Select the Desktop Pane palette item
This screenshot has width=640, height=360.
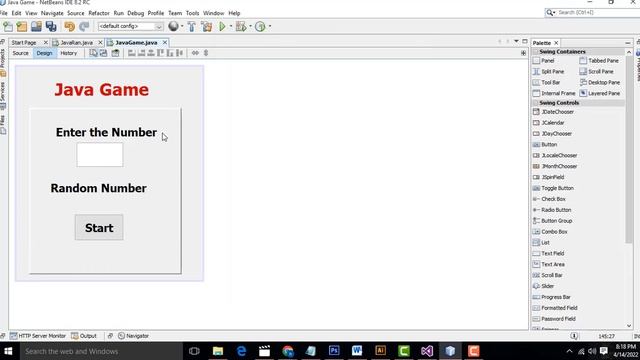tap(600, 82)
